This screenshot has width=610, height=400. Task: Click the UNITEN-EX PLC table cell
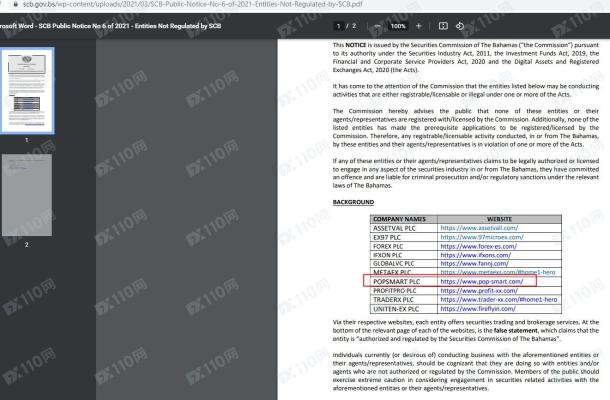[x=404, y=309]
